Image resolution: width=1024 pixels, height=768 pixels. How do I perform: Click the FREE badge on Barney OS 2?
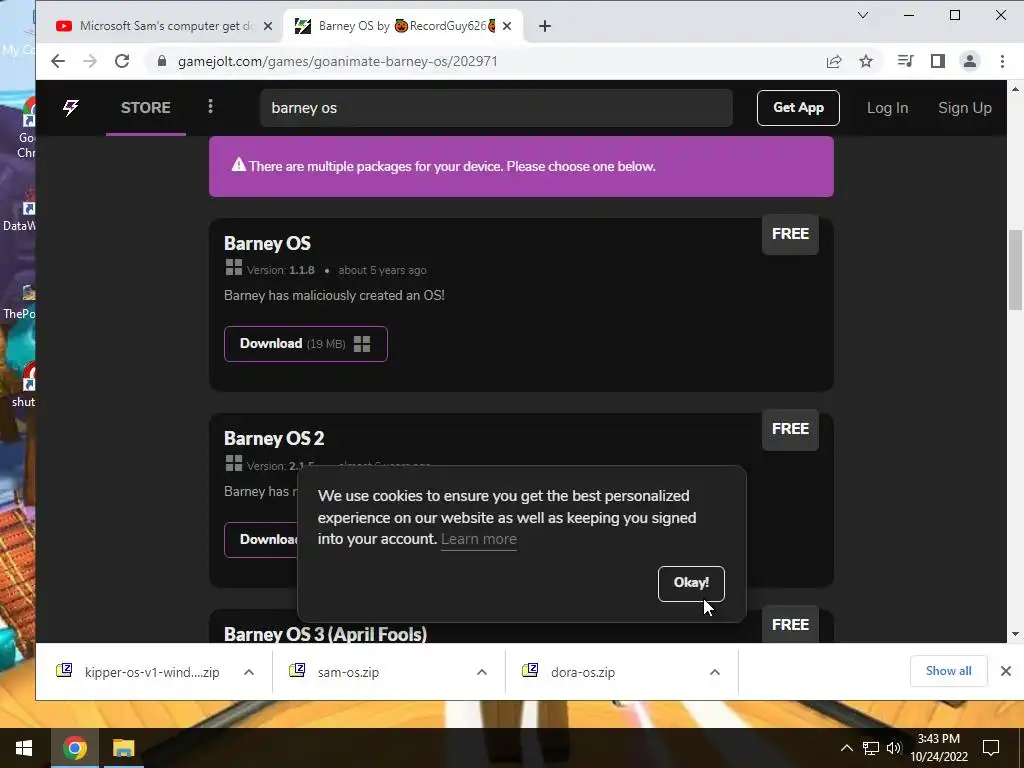pyautogui.click(x=790, y=429)
